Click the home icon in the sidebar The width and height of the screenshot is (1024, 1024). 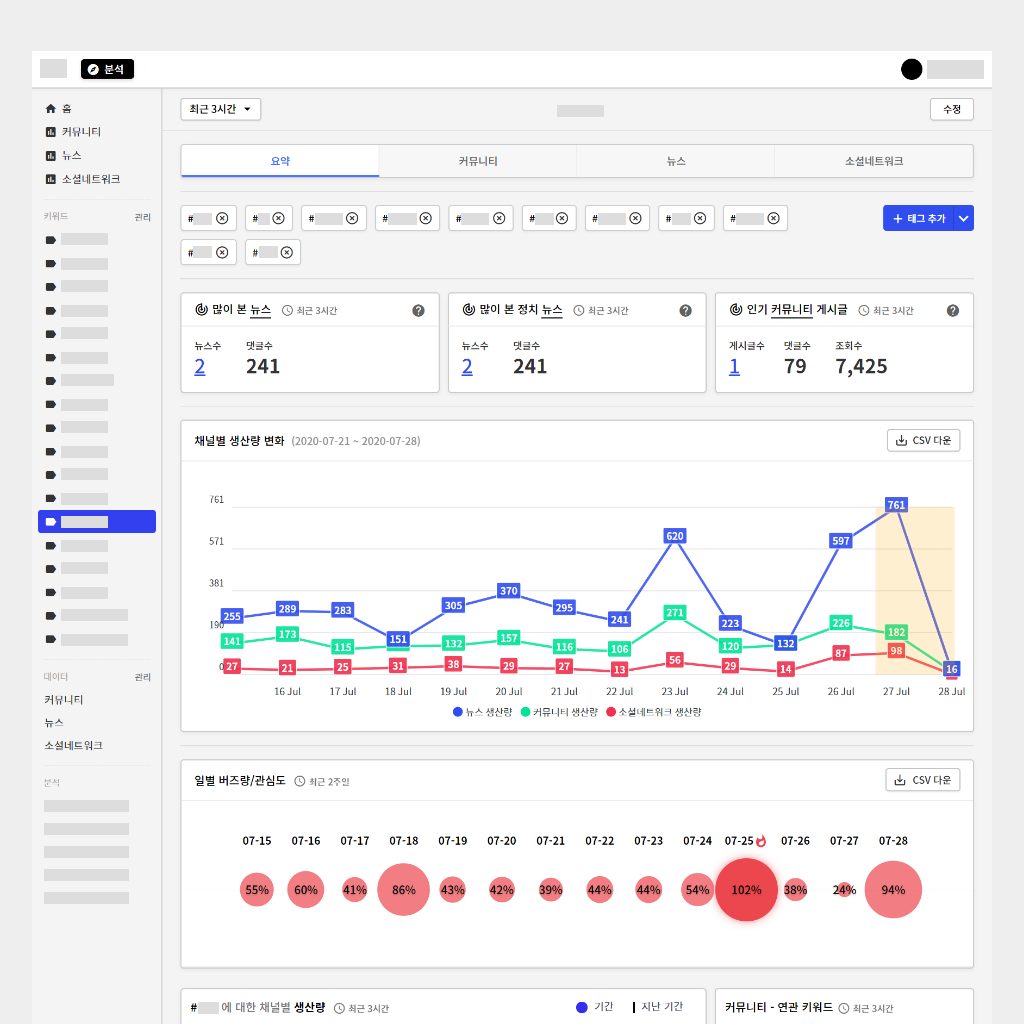(51, 108)
